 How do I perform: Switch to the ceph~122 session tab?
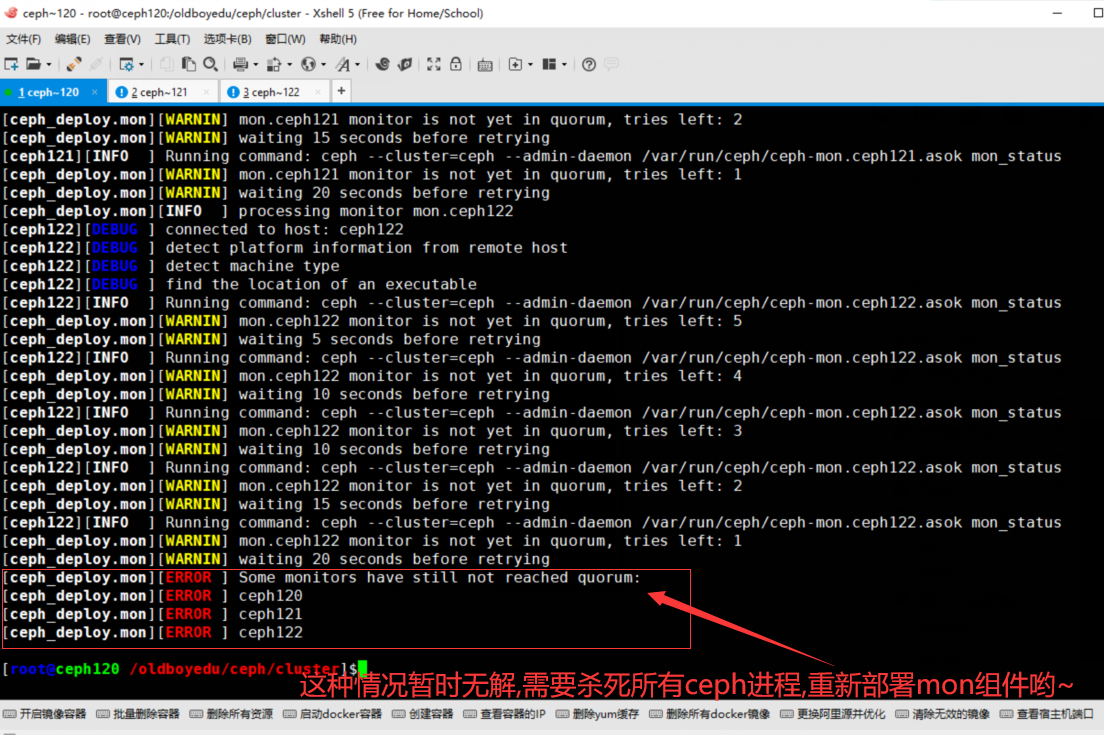pos(275,92)
